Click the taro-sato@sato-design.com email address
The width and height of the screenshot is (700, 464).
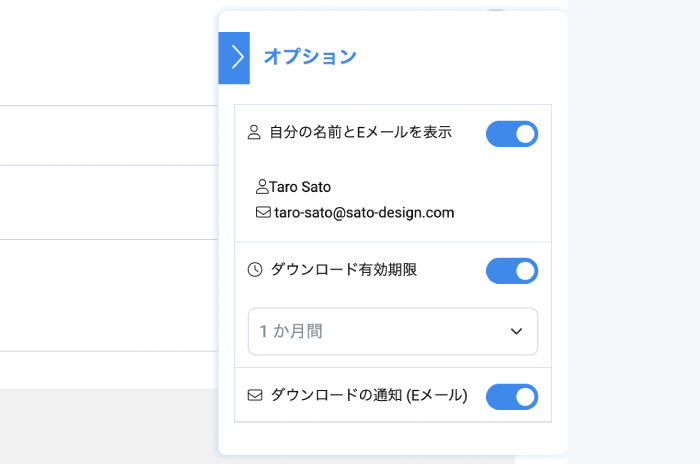point(364,212)
